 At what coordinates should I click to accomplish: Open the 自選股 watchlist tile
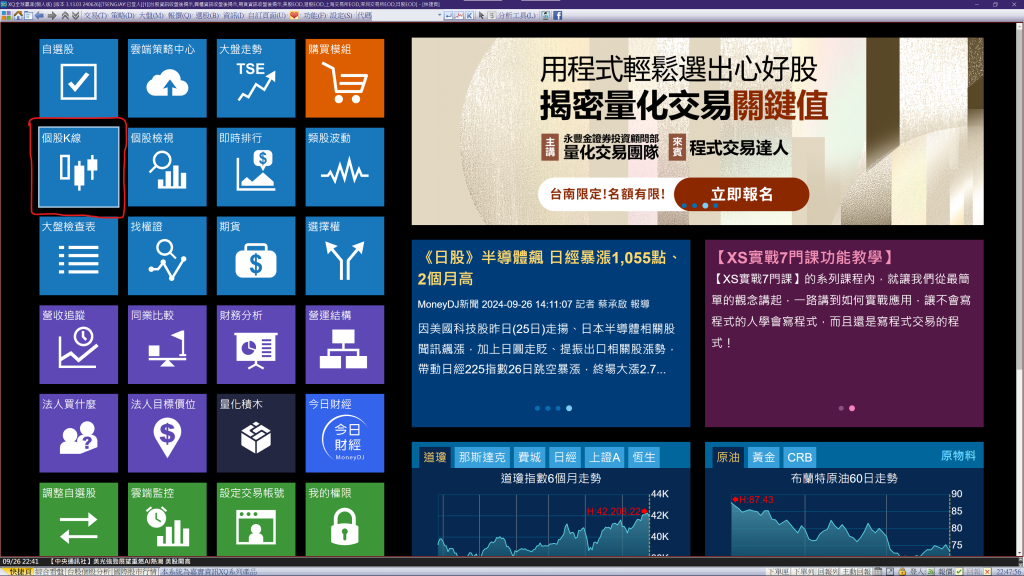(x=78, y=78)
